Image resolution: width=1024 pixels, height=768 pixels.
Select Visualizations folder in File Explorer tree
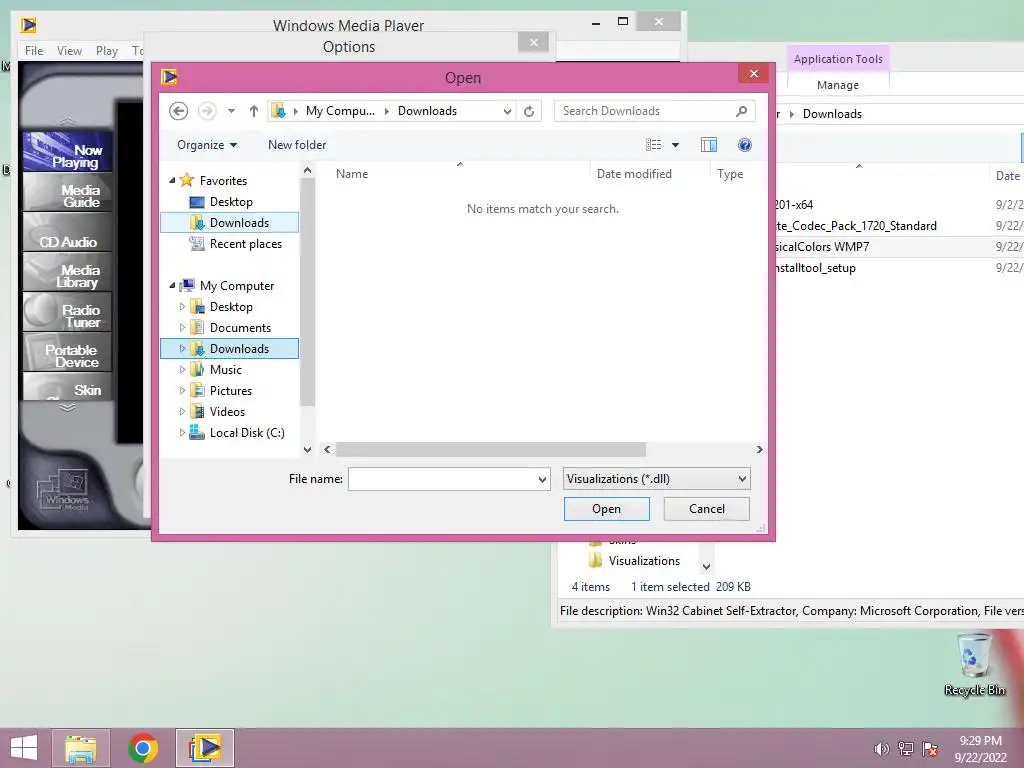click(635, 561)
